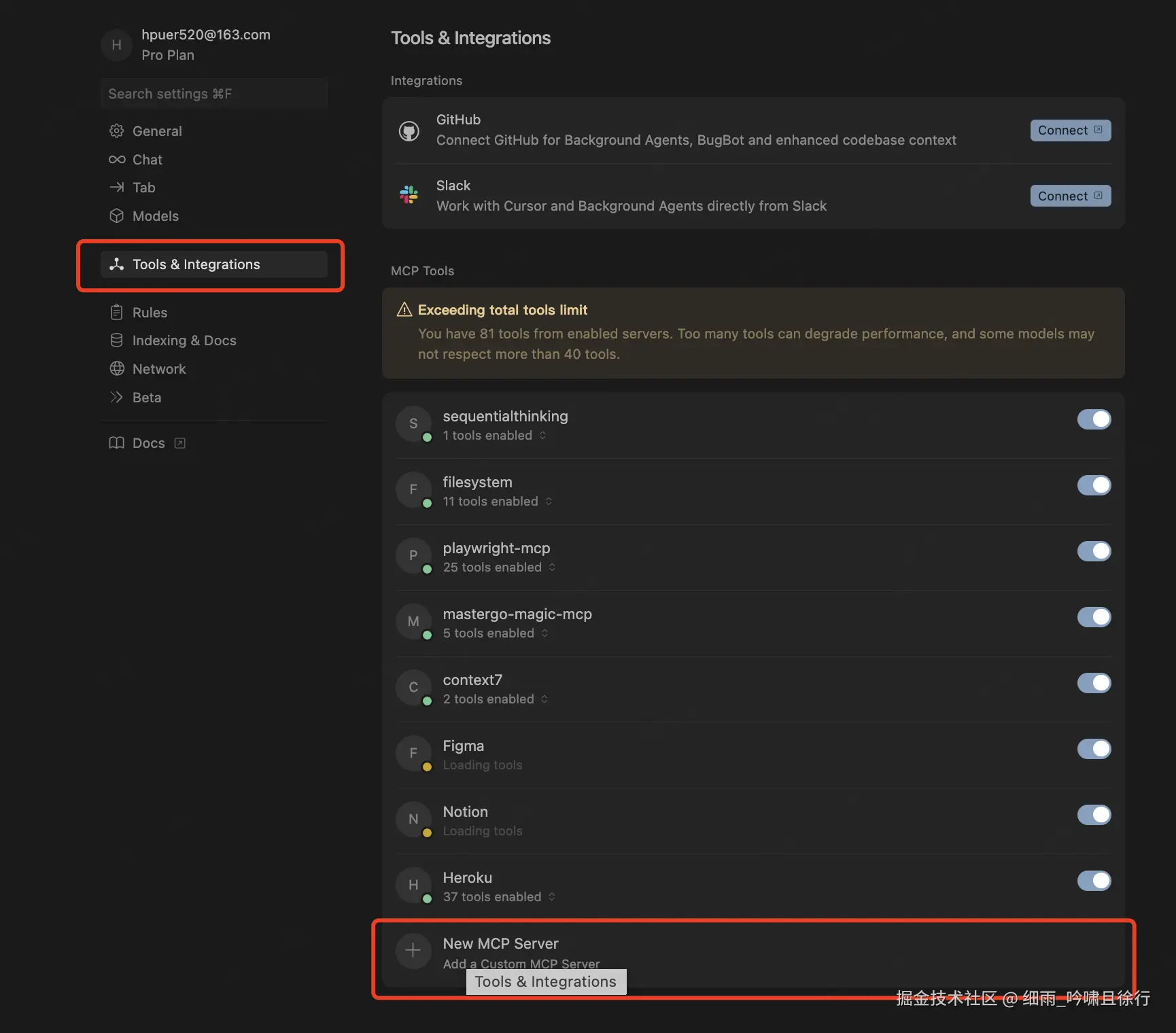Screen dimensions: 1176x1033
Task: Click the Heroku H avatar
Action: [x=413, y=885]
